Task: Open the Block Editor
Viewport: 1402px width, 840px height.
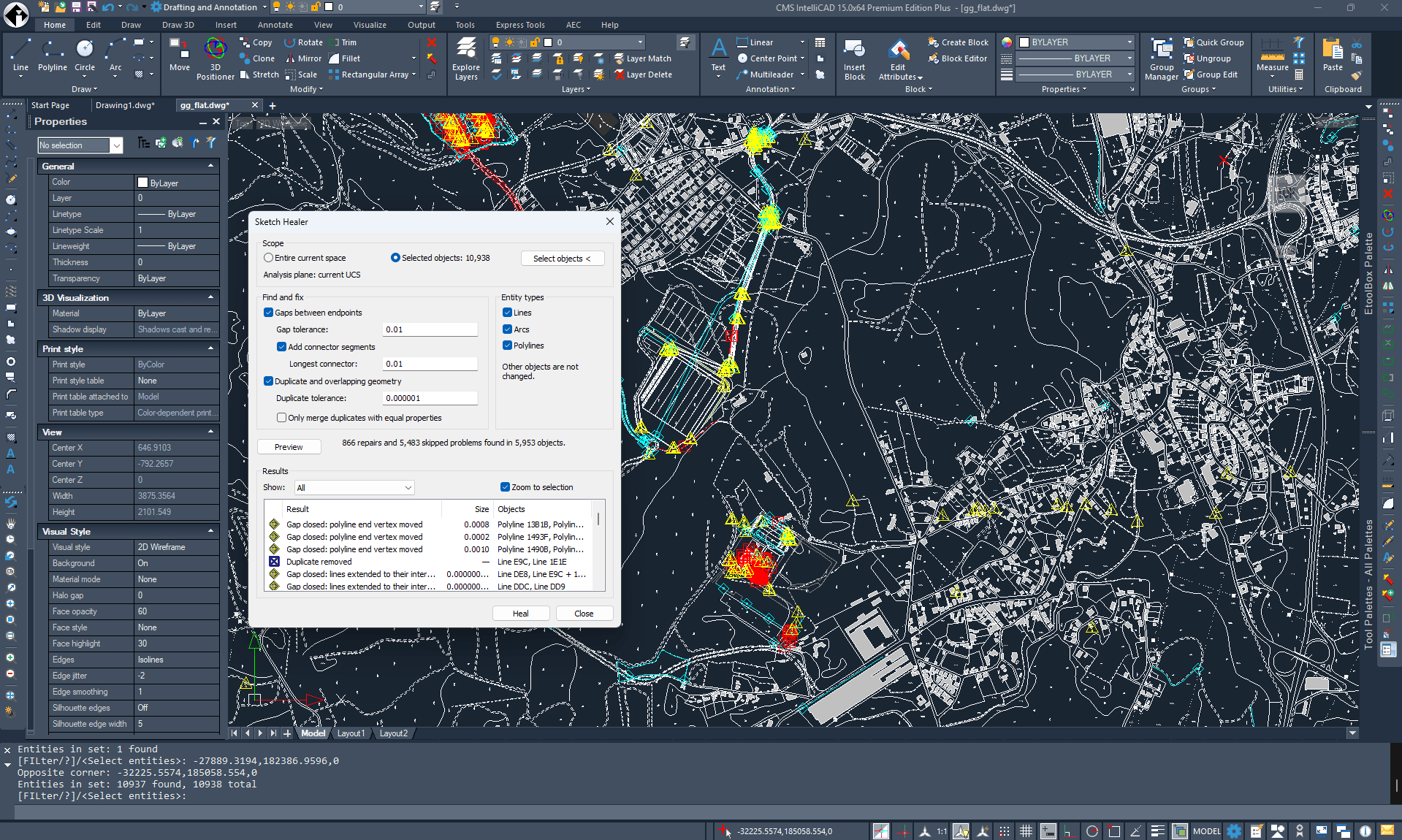Action: 957,58
